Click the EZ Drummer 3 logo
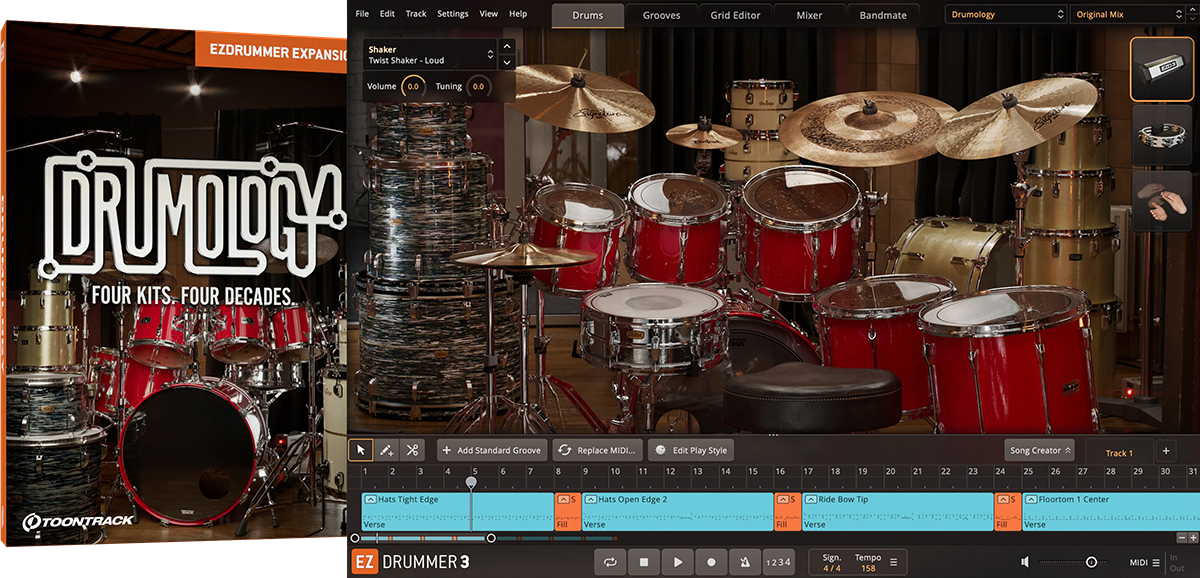 tap(410, 562)
